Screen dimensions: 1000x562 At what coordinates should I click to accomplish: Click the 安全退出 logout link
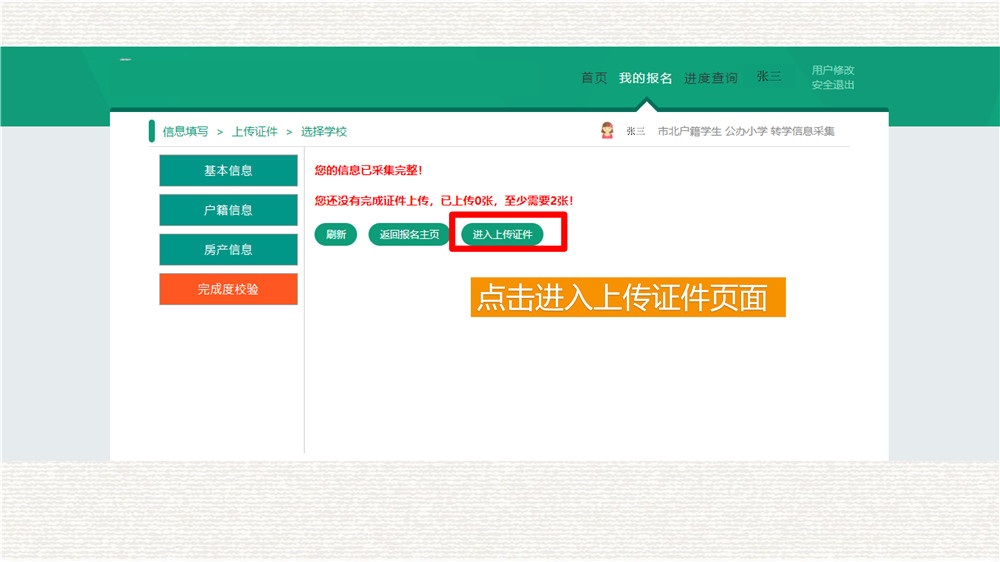(833, 85)
